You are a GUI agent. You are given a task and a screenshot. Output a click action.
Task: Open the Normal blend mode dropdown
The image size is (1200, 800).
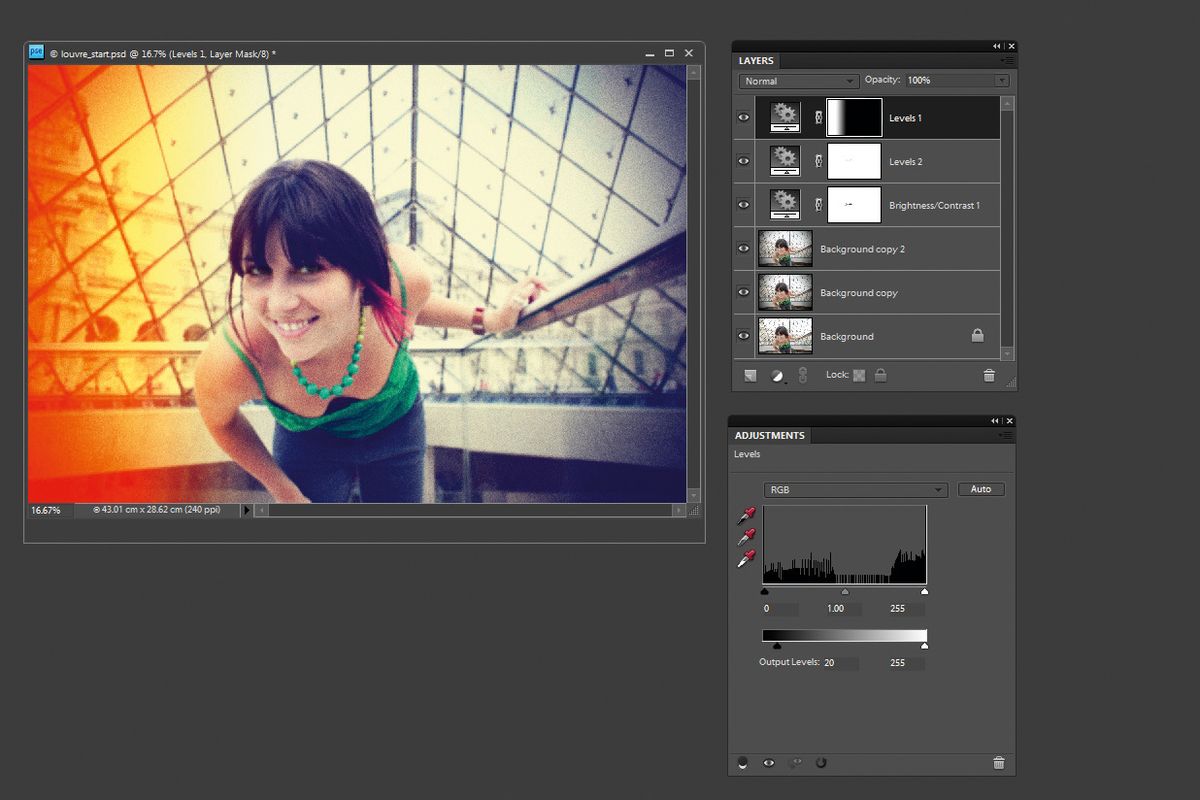coord(798,80)
